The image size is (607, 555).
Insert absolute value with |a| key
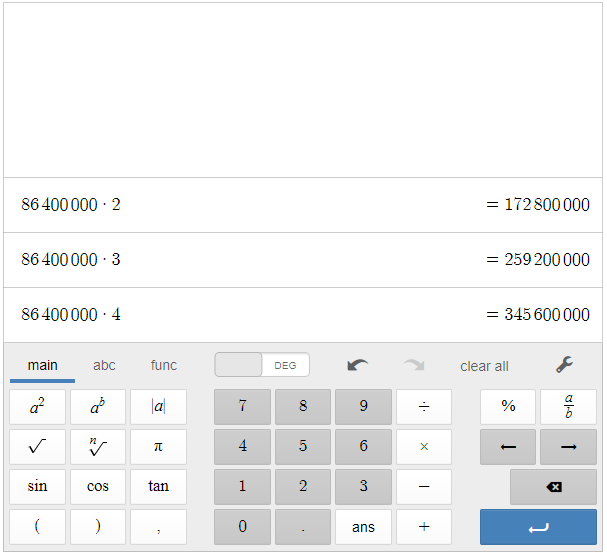pyautogui.click(x=158, y=407)
